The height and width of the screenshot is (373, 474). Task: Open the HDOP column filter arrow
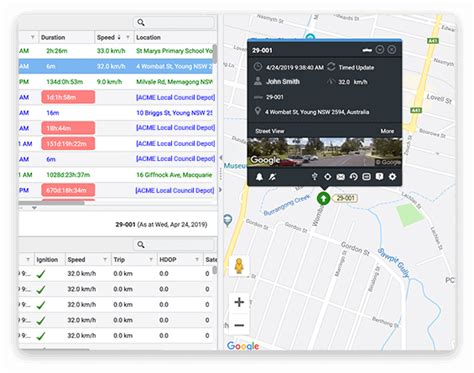pyautogui.click(x=197, y=259)
